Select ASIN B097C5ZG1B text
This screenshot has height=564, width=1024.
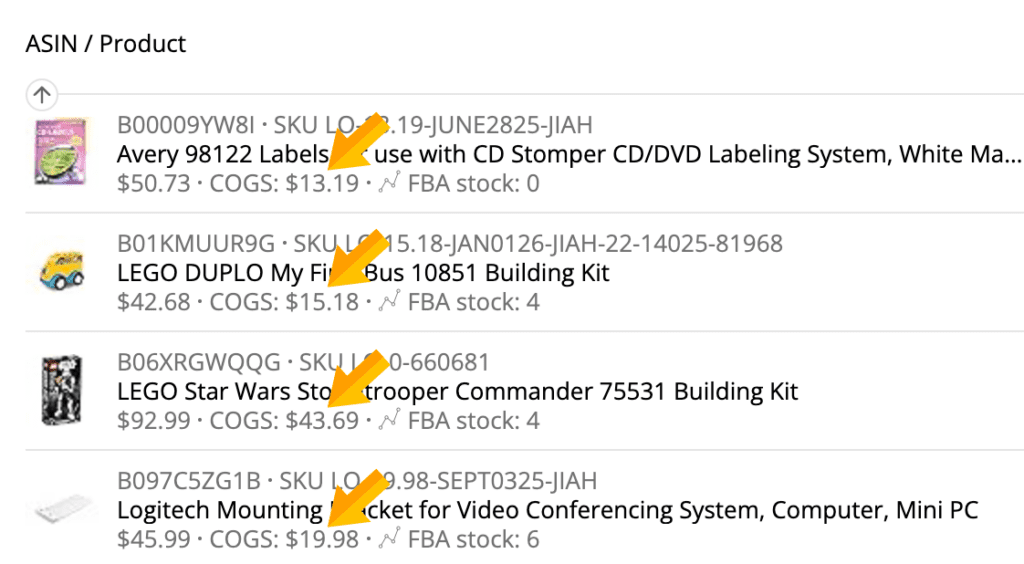189,480
